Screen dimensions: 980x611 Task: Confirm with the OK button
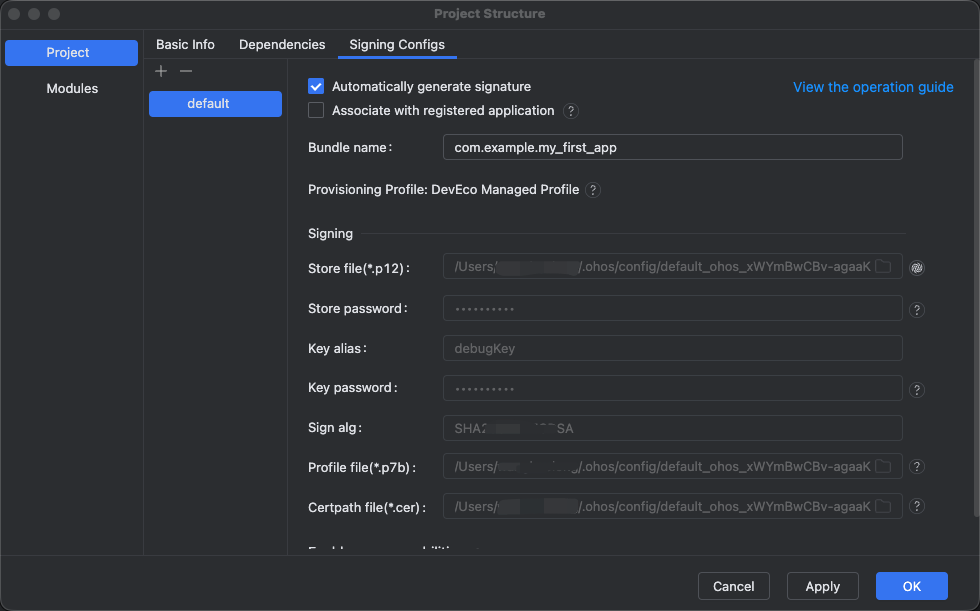point(911,586)
